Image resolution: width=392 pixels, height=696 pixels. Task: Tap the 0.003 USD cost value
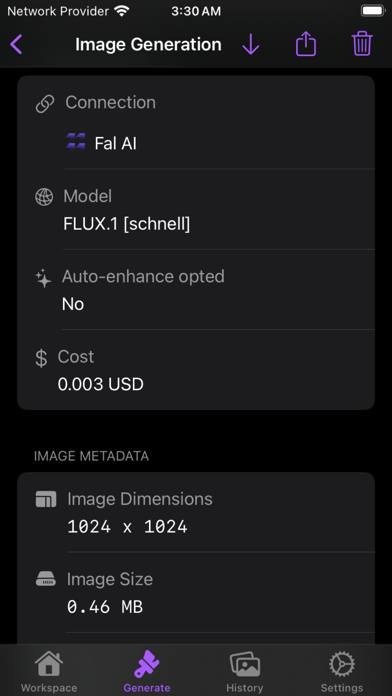(x=101, y=384)
